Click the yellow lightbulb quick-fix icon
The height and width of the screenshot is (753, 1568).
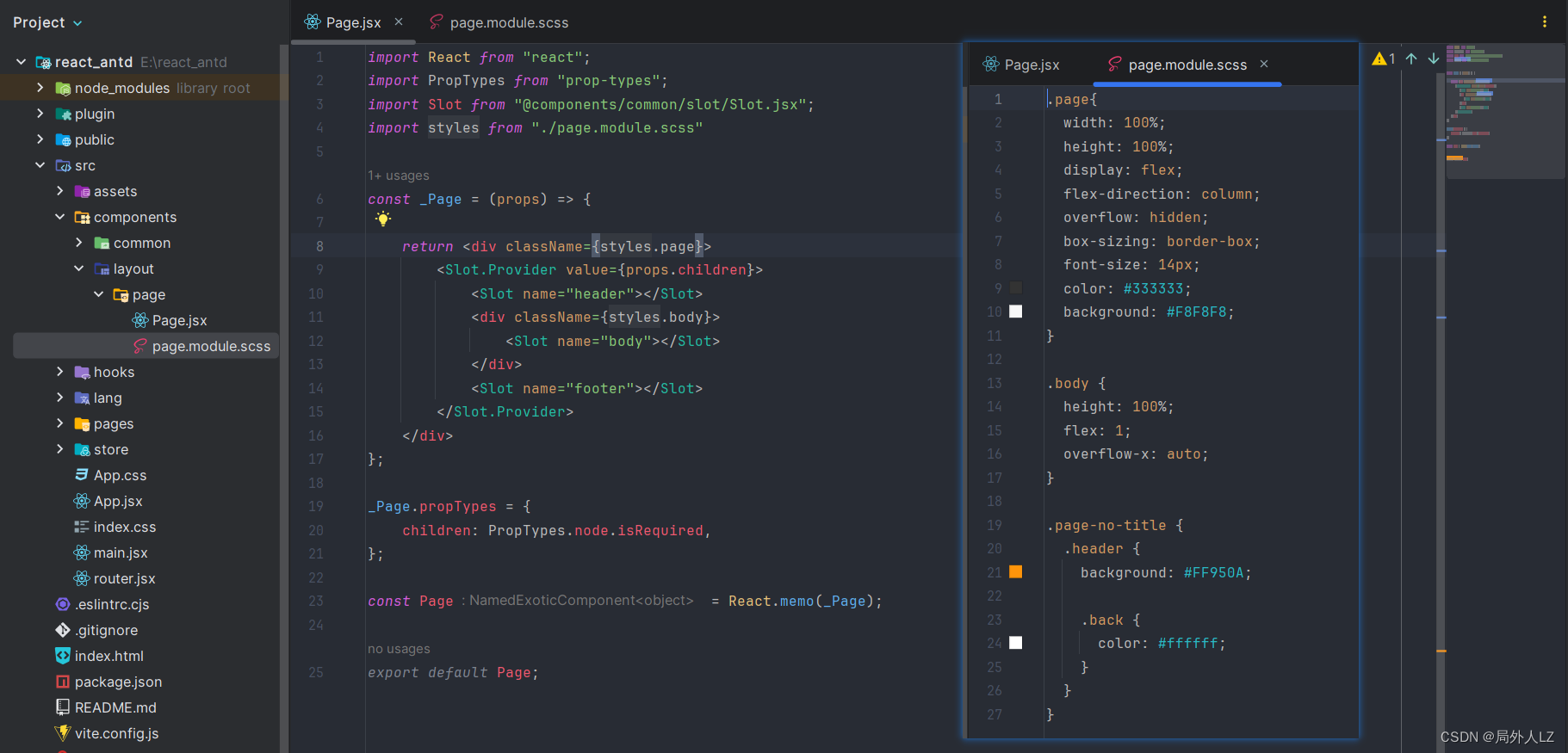click(x=383, y=219)
